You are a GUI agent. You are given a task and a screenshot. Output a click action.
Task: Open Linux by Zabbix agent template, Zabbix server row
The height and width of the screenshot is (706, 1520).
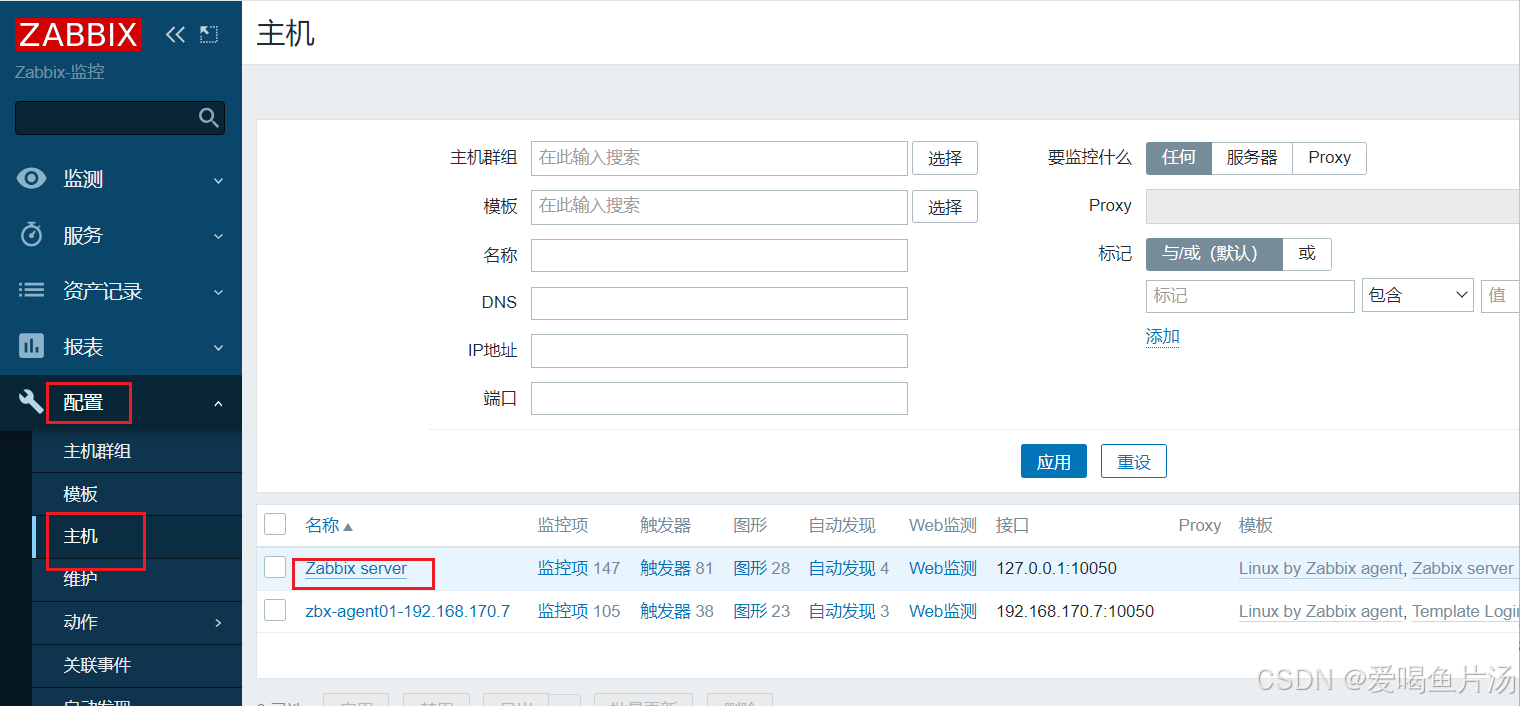point(1321,568)
